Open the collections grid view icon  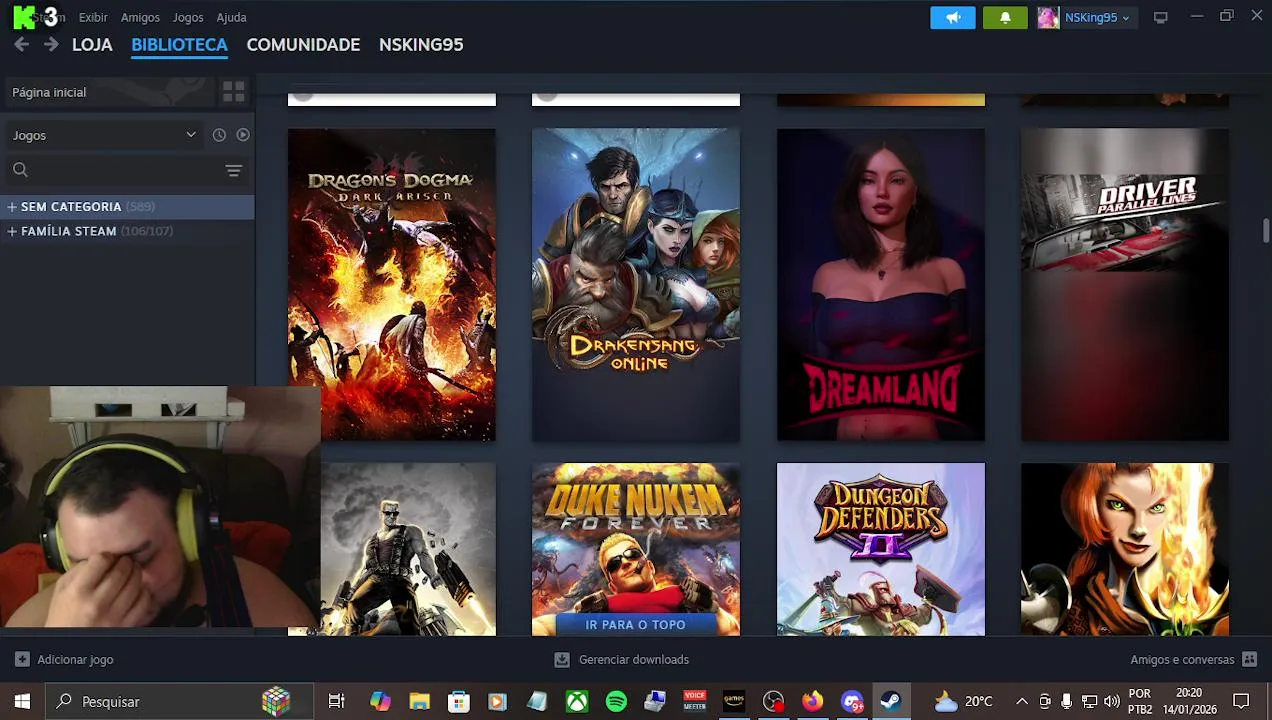[233, 92]
